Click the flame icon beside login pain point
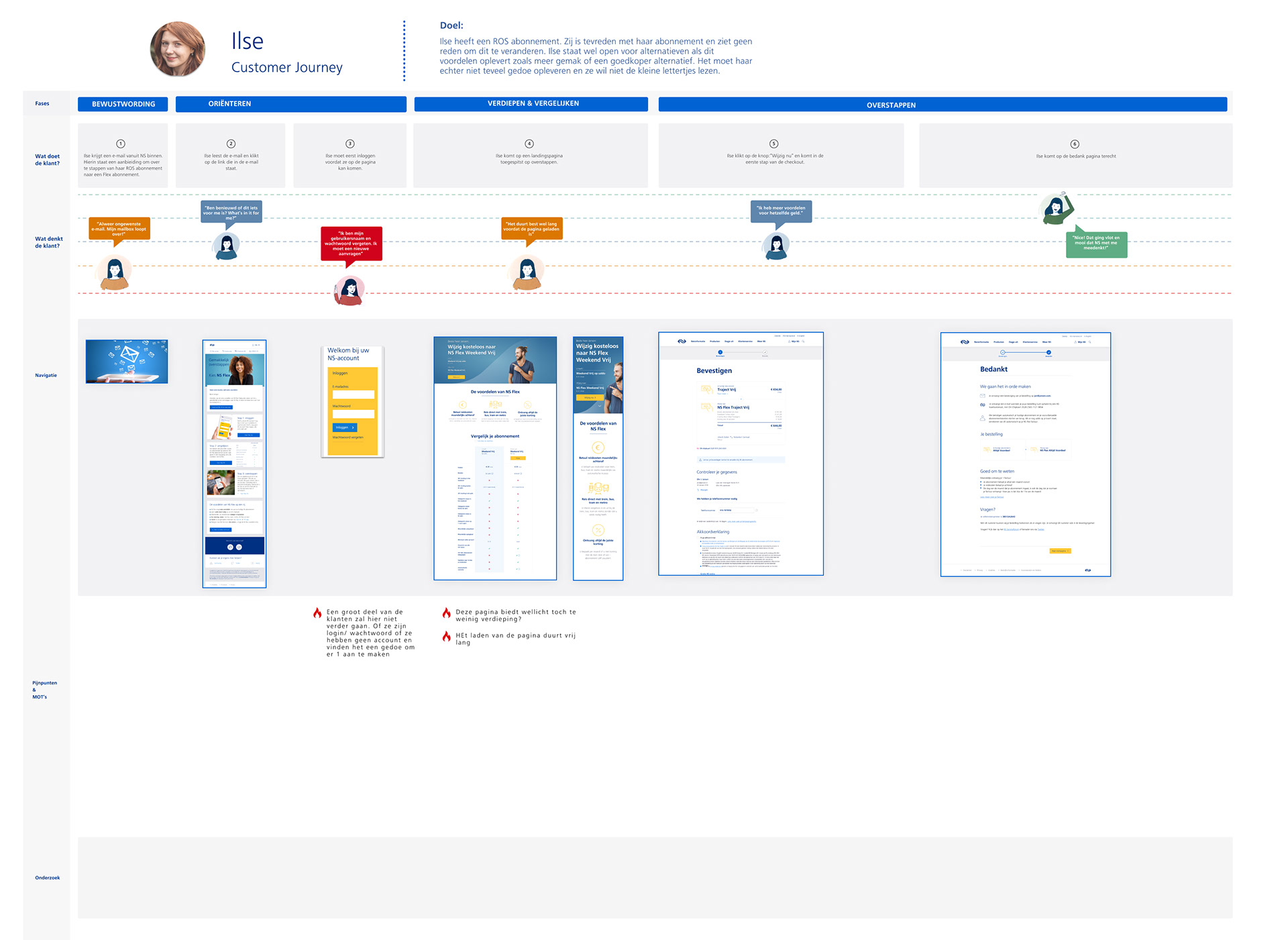The width and height of the screenshot is (1288, 940). point(317,613)
